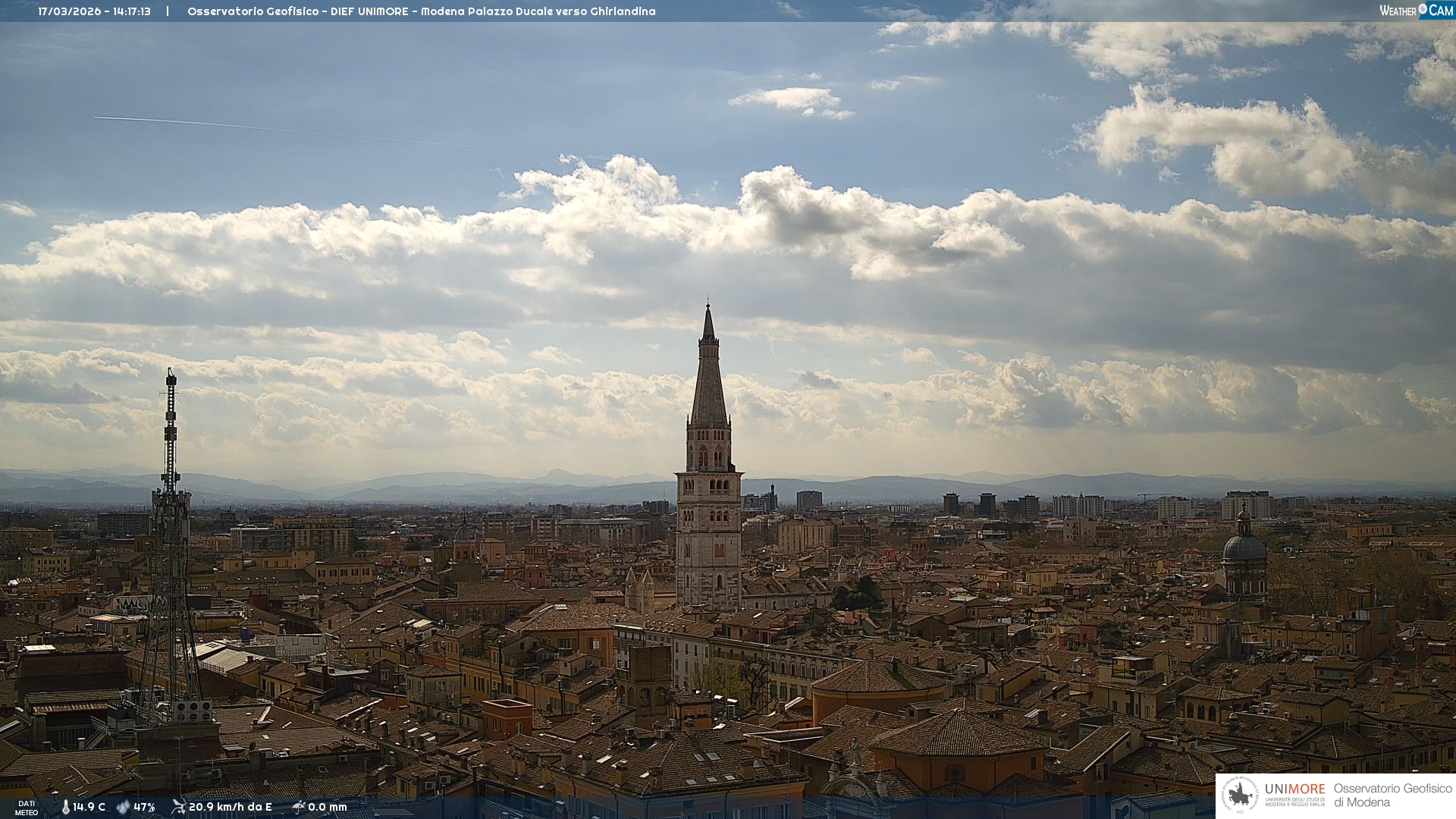
Task: Click the WeatherCam logo
Action: (x=1416, y=10)
